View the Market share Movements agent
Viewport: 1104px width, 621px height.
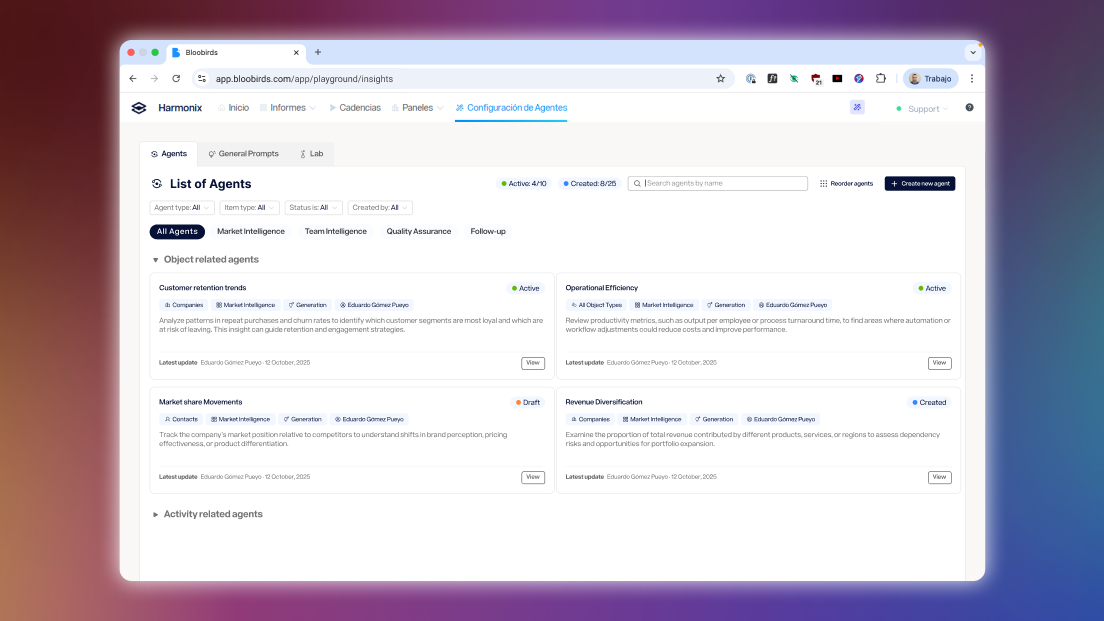point(533,477)
